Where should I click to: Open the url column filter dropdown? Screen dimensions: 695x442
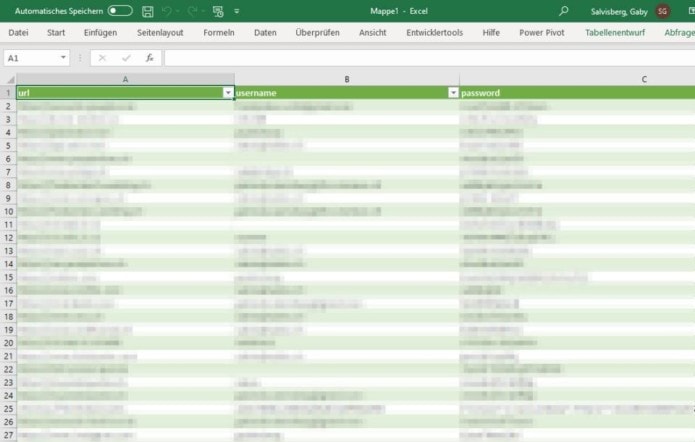coord(228,93)
